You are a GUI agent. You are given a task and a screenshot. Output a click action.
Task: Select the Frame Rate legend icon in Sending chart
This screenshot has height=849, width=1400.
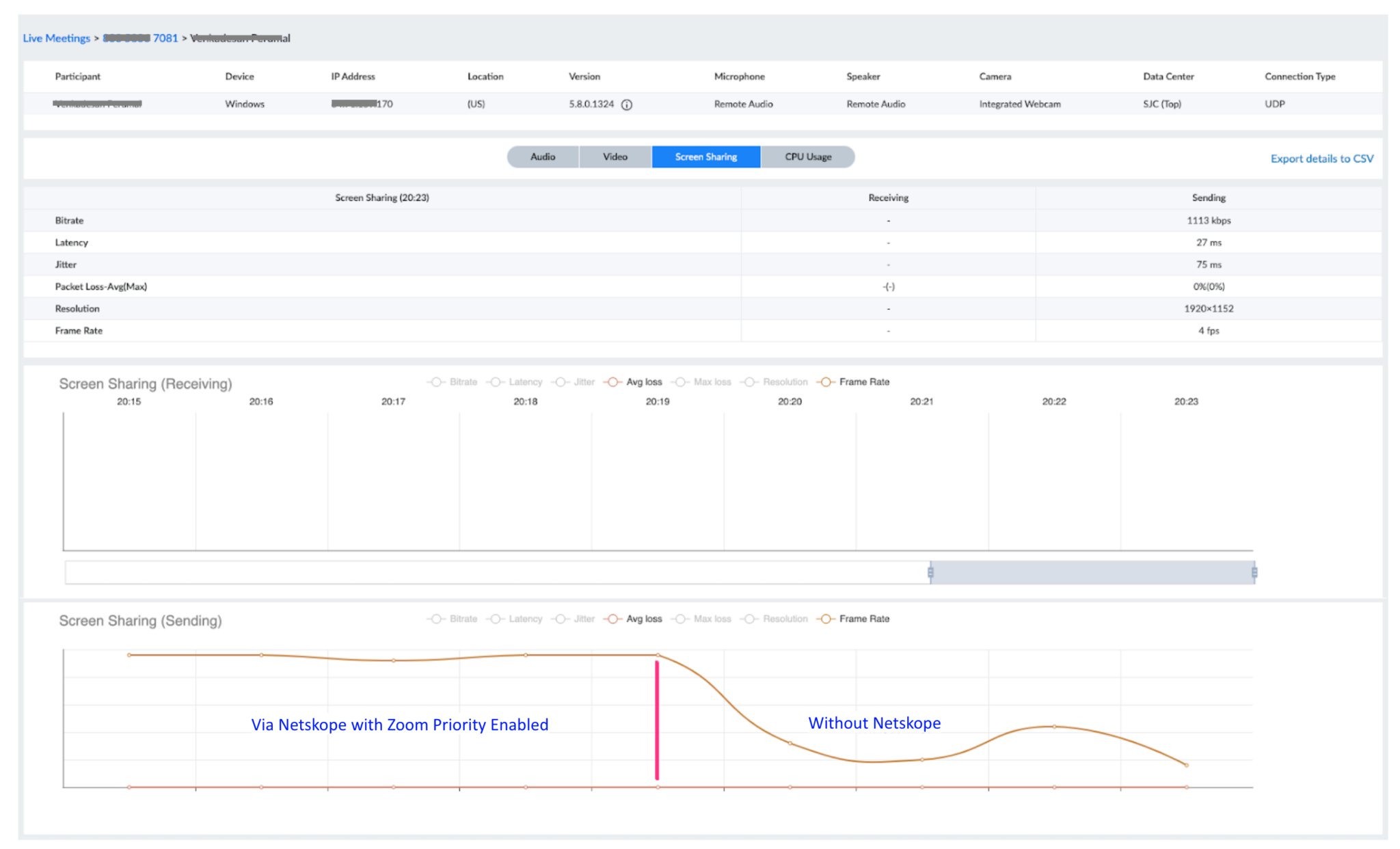(x=826, y=619)
